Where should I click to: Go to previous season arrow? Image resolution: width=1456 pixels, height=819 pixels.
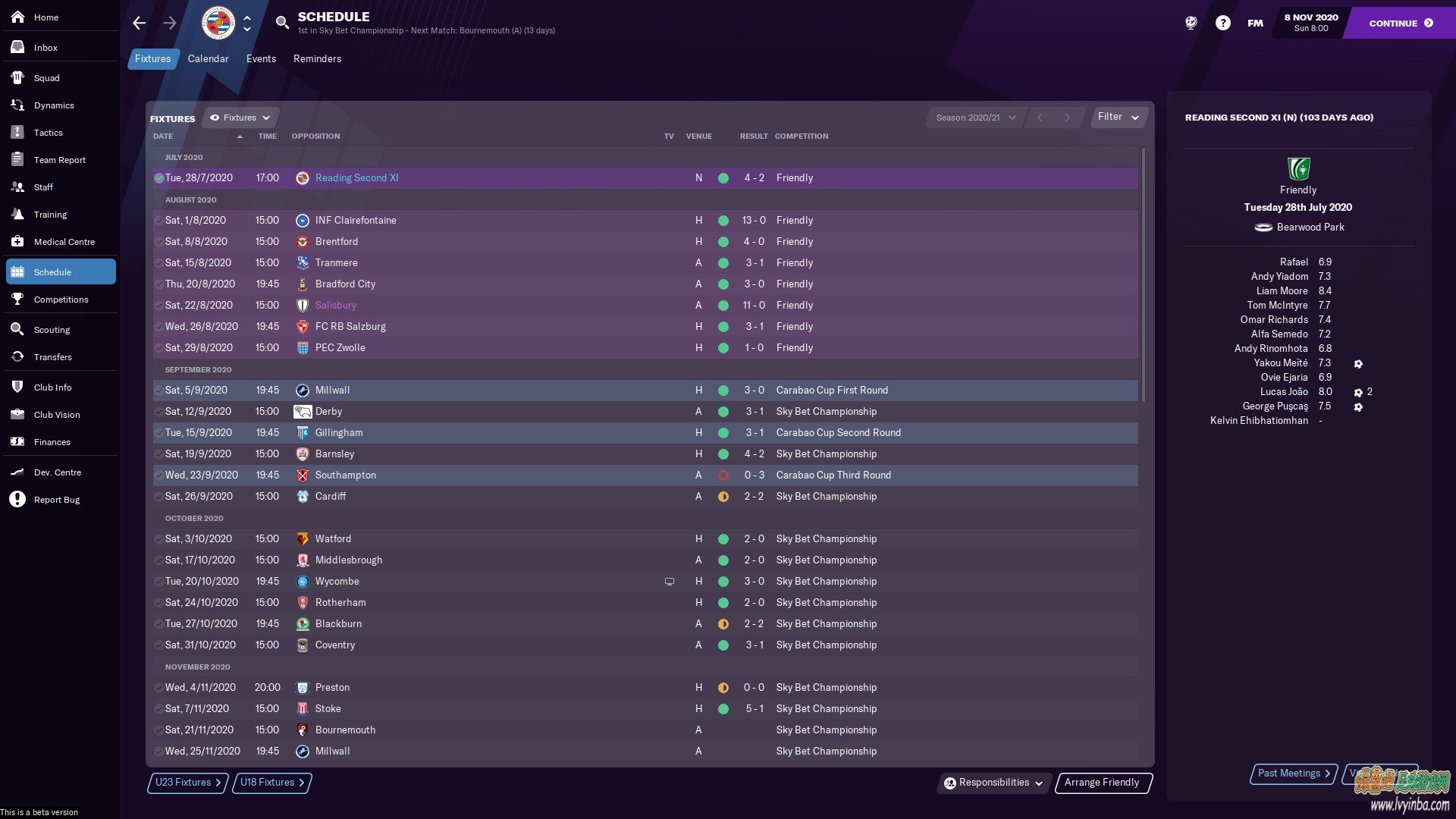pyautogui.click(x=1040, y=118)
